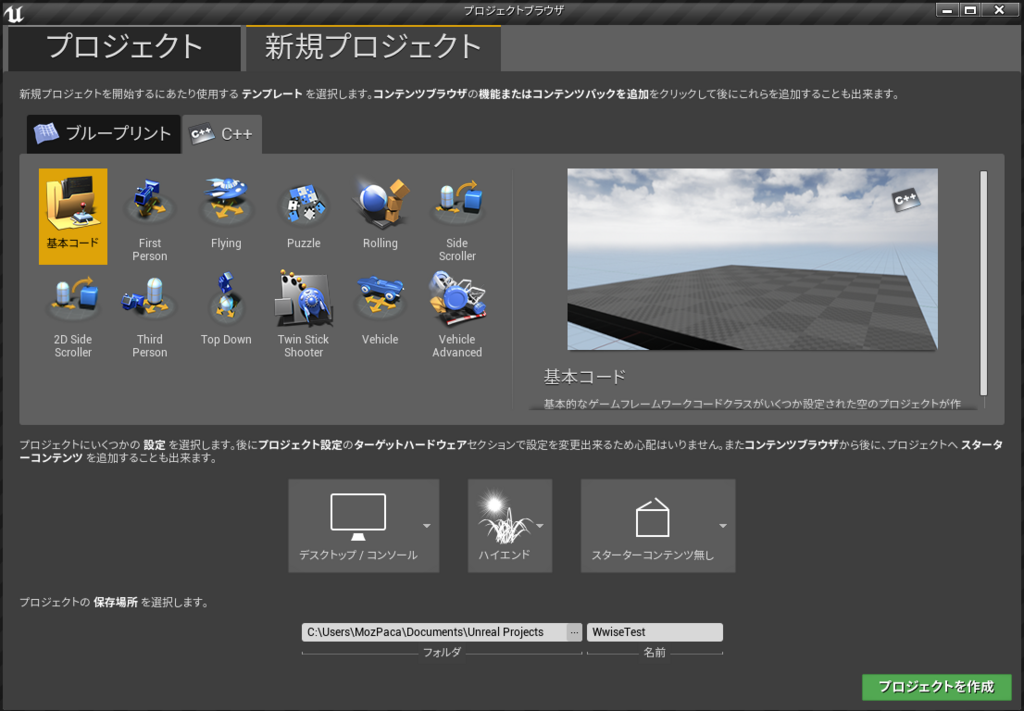Click the WwiseTest project name field
The width and height of the screenshot is (1024, 711).
[654, 632]
